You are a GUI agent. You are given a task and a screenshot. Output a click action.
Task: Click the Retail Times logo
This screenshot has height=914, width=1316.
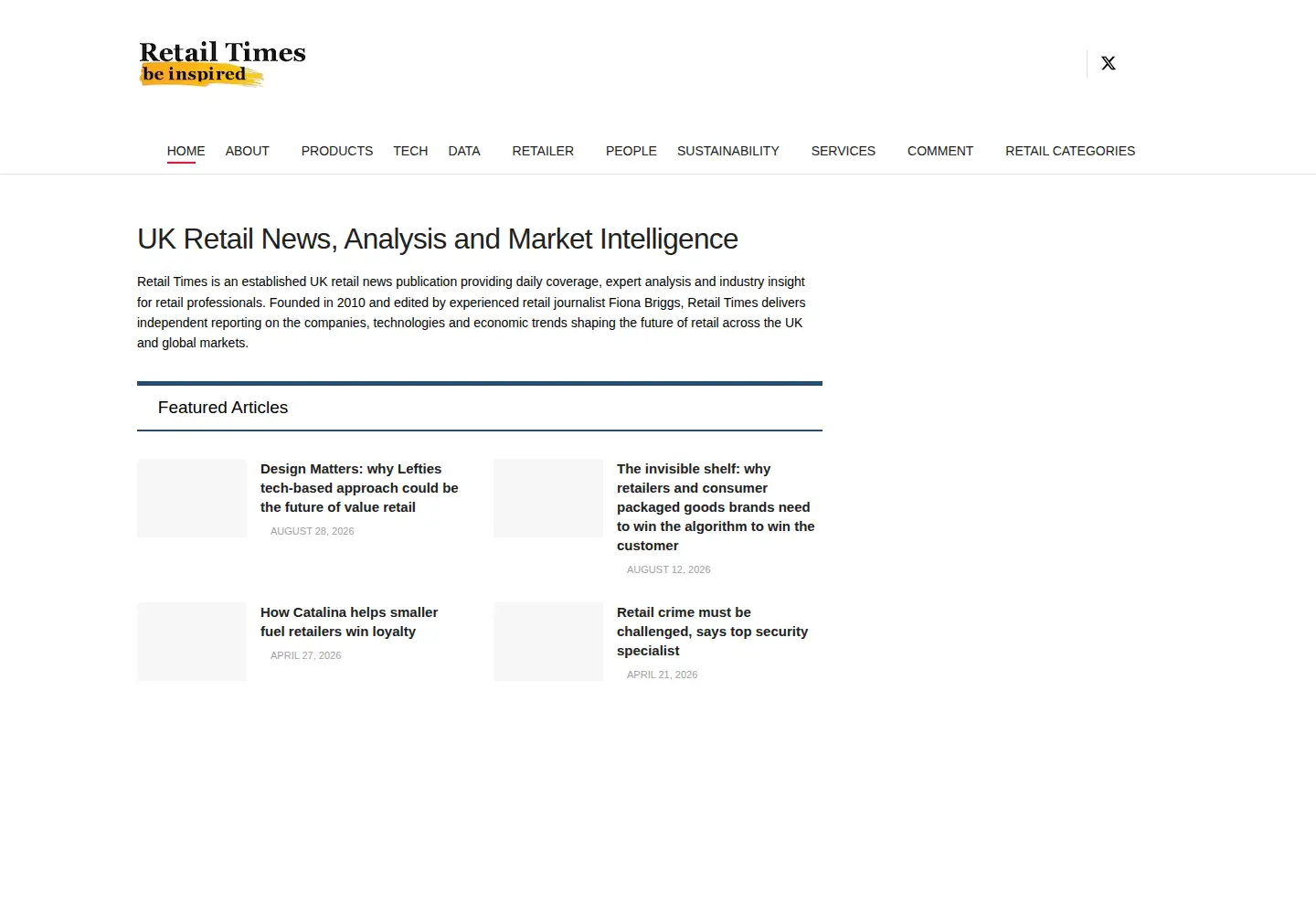pos(222,63)
